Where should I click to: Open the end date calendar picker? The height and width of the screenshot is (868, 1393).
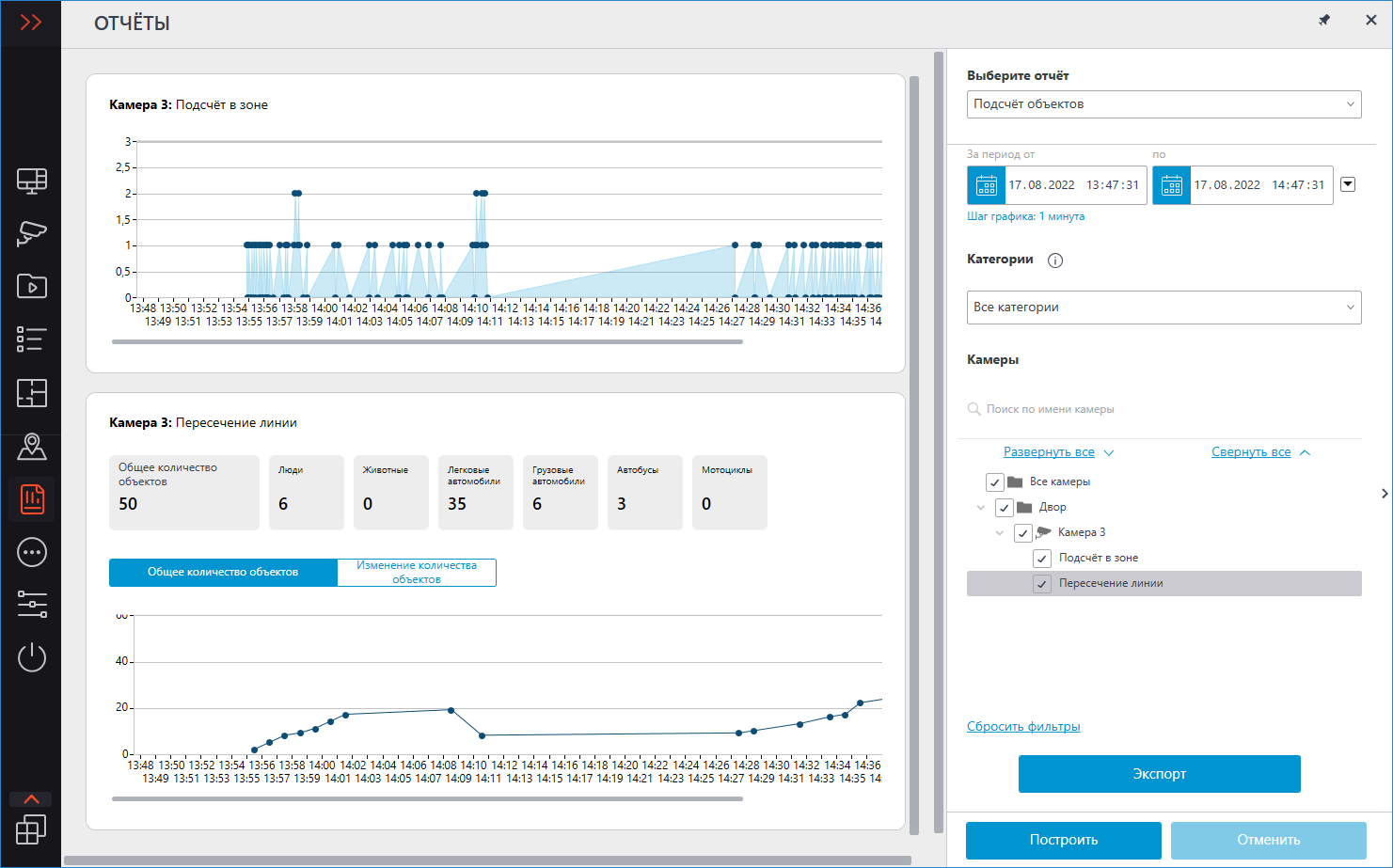pos(1172,185)
